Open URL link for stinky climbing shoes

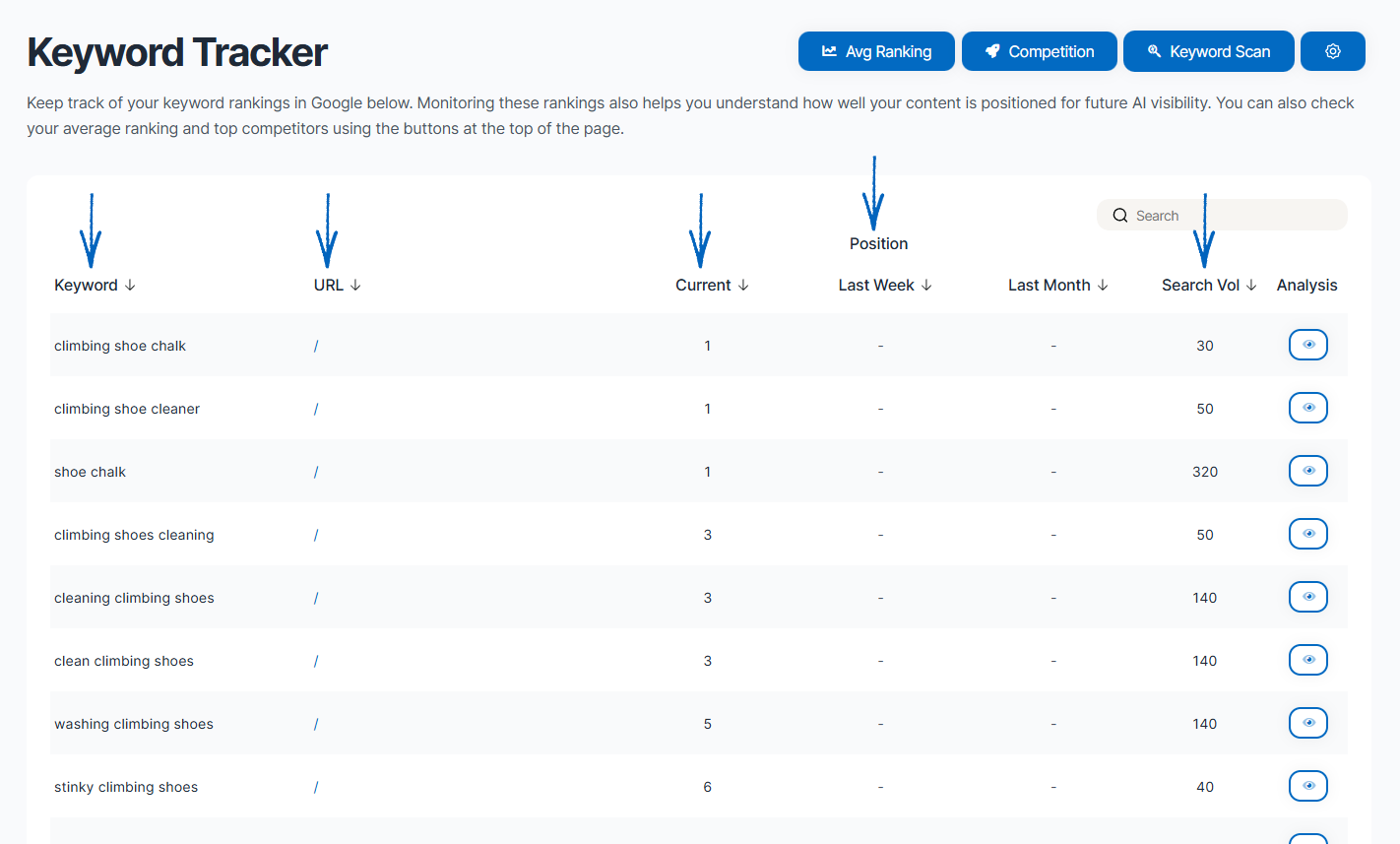[316, 787]
